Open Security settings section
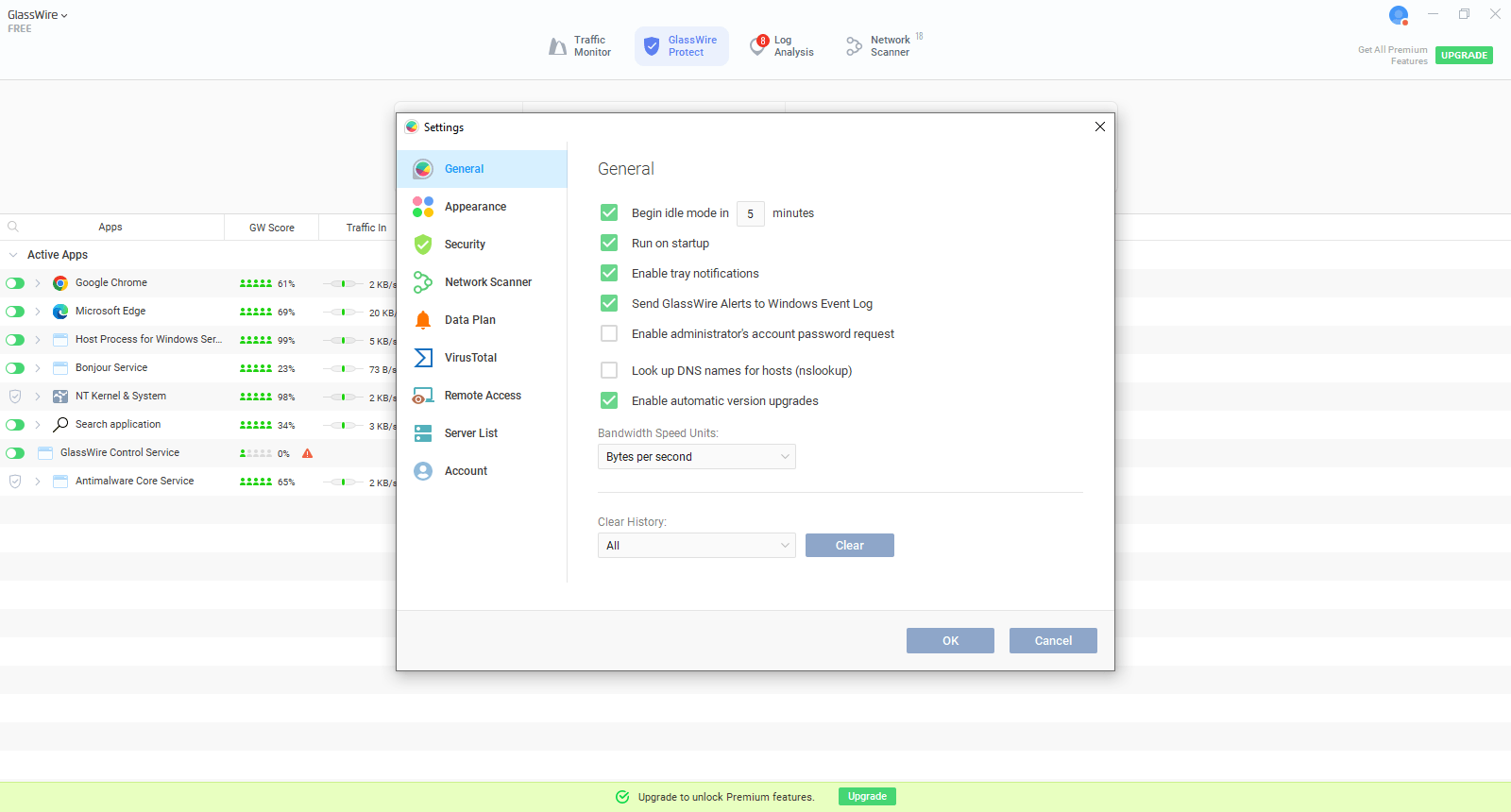1511x812 pixels. click(x=482, y=245)
